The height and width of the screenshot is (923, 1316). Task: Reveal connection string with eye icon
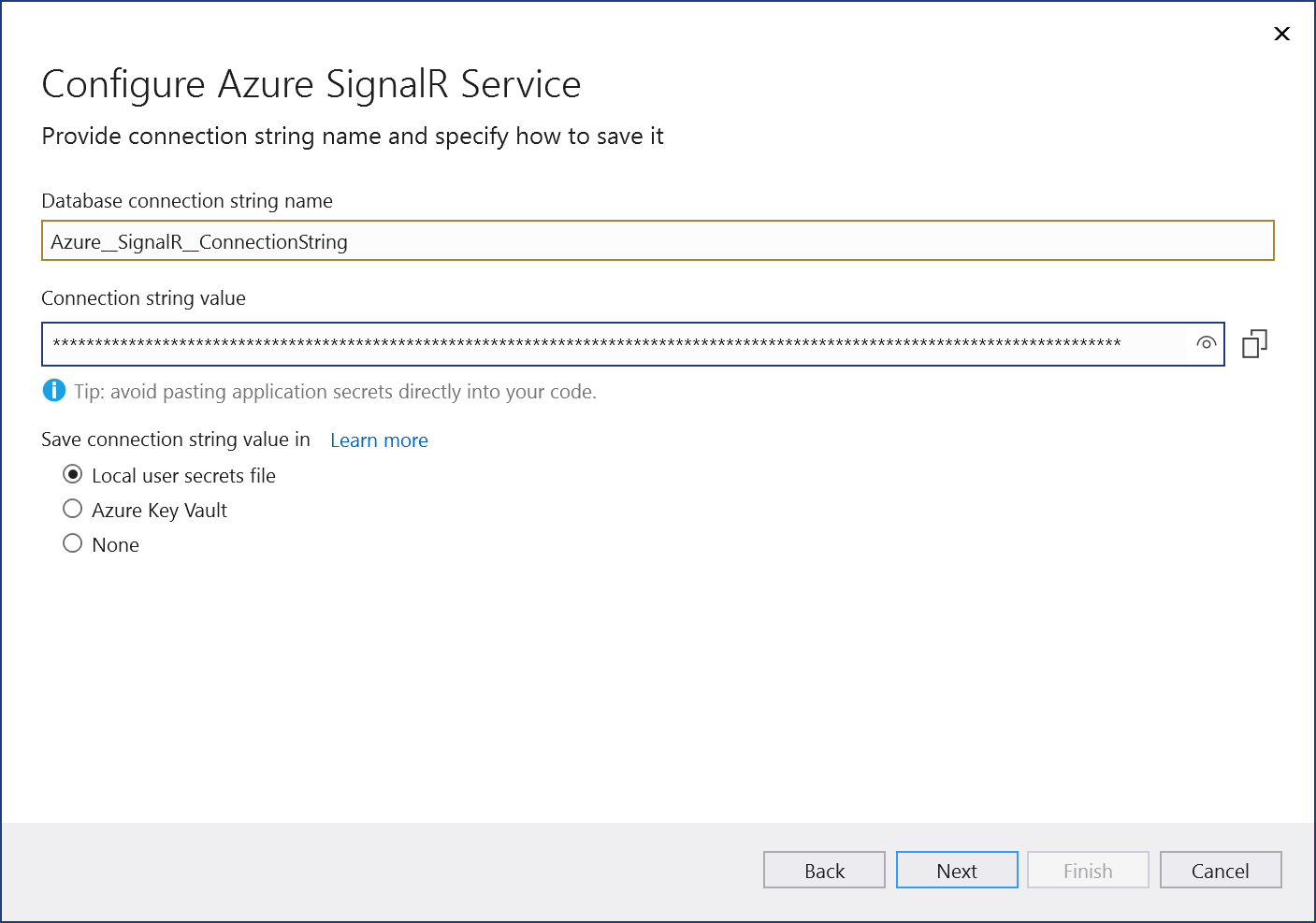coord(1207,343)
